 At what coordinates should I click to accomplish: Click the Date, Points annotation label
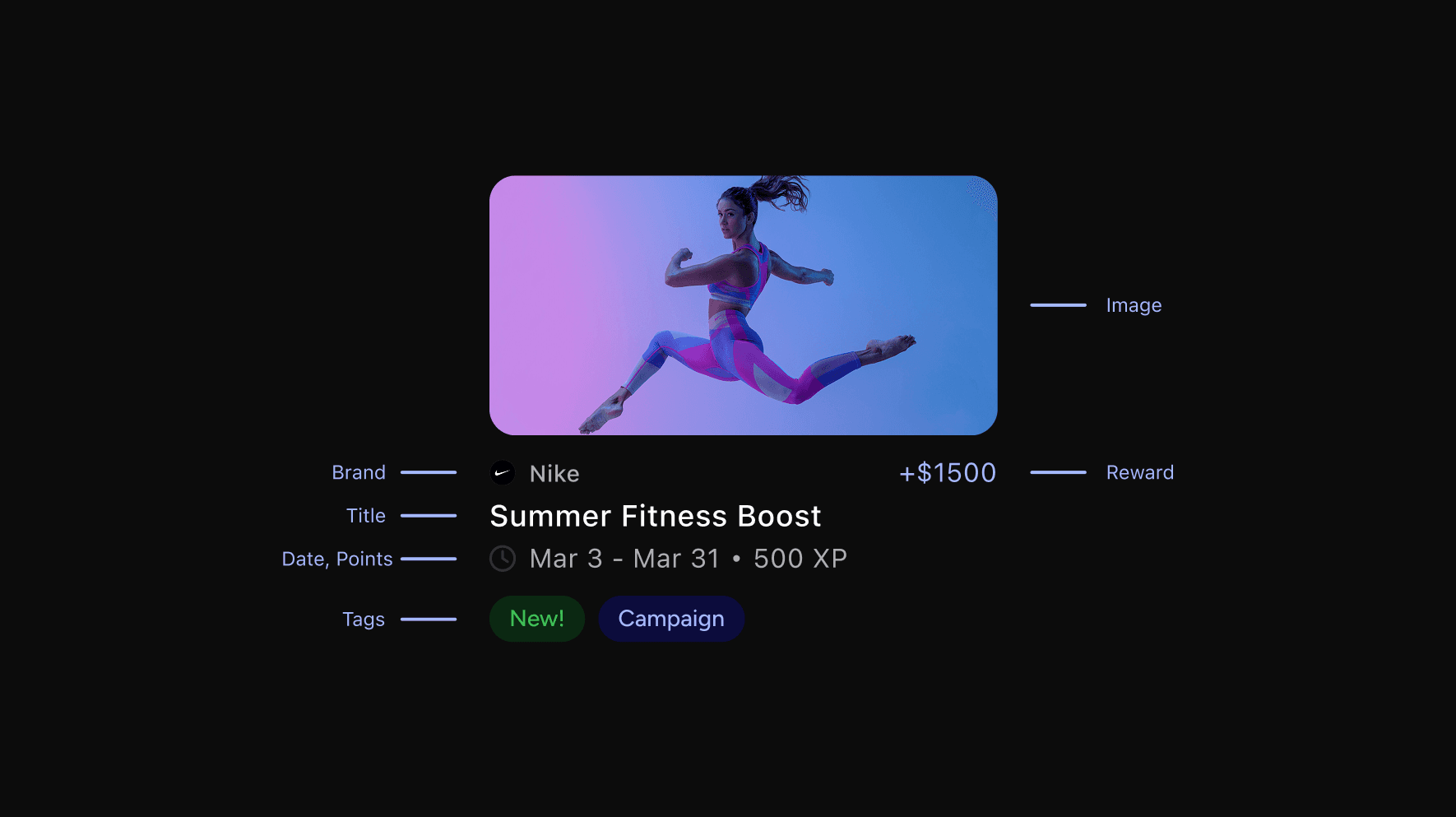[337, 559]
